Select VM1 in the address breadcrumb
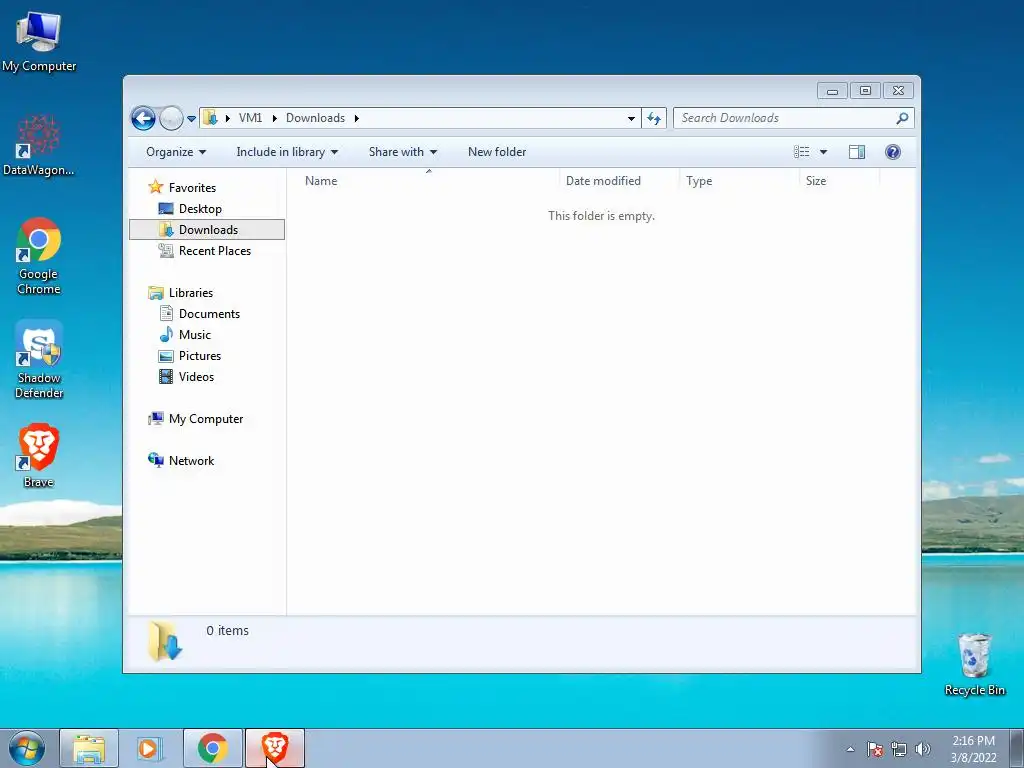 click(x=250, y=118)
